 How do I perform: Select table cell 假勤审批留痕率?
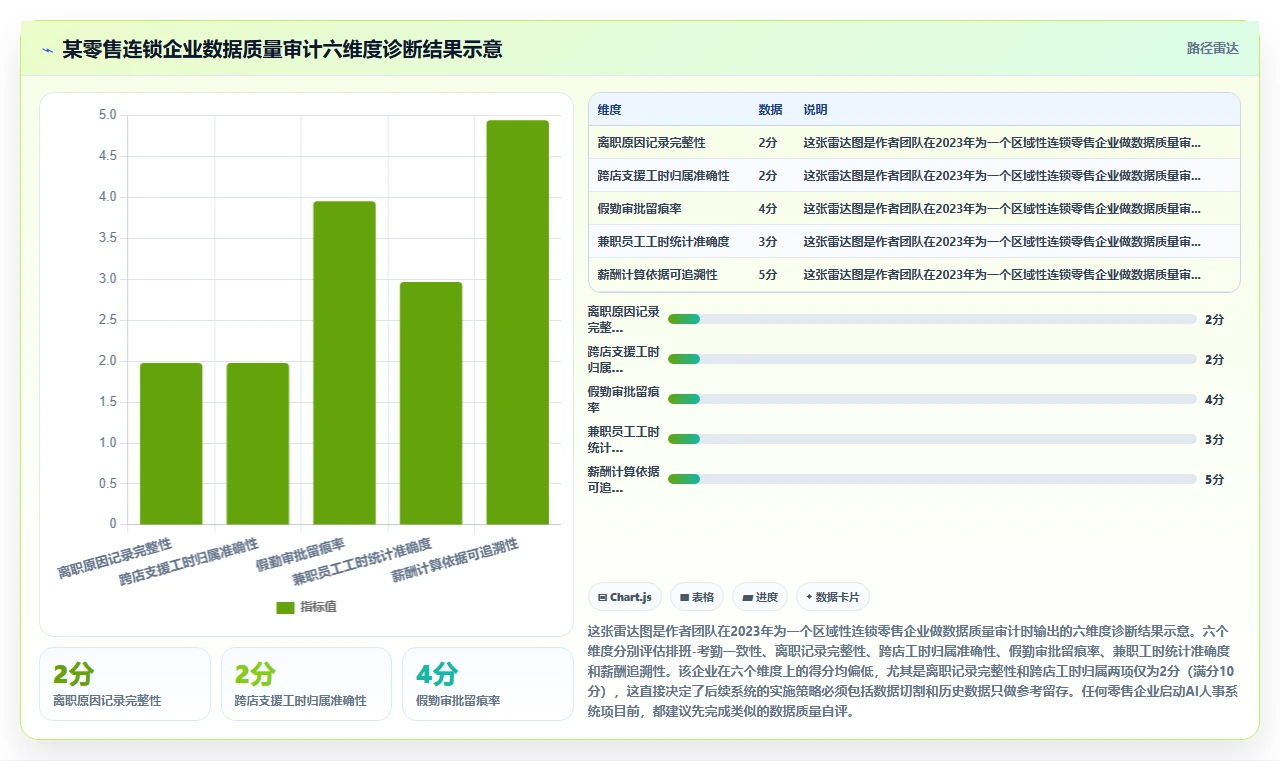[639, 209]
